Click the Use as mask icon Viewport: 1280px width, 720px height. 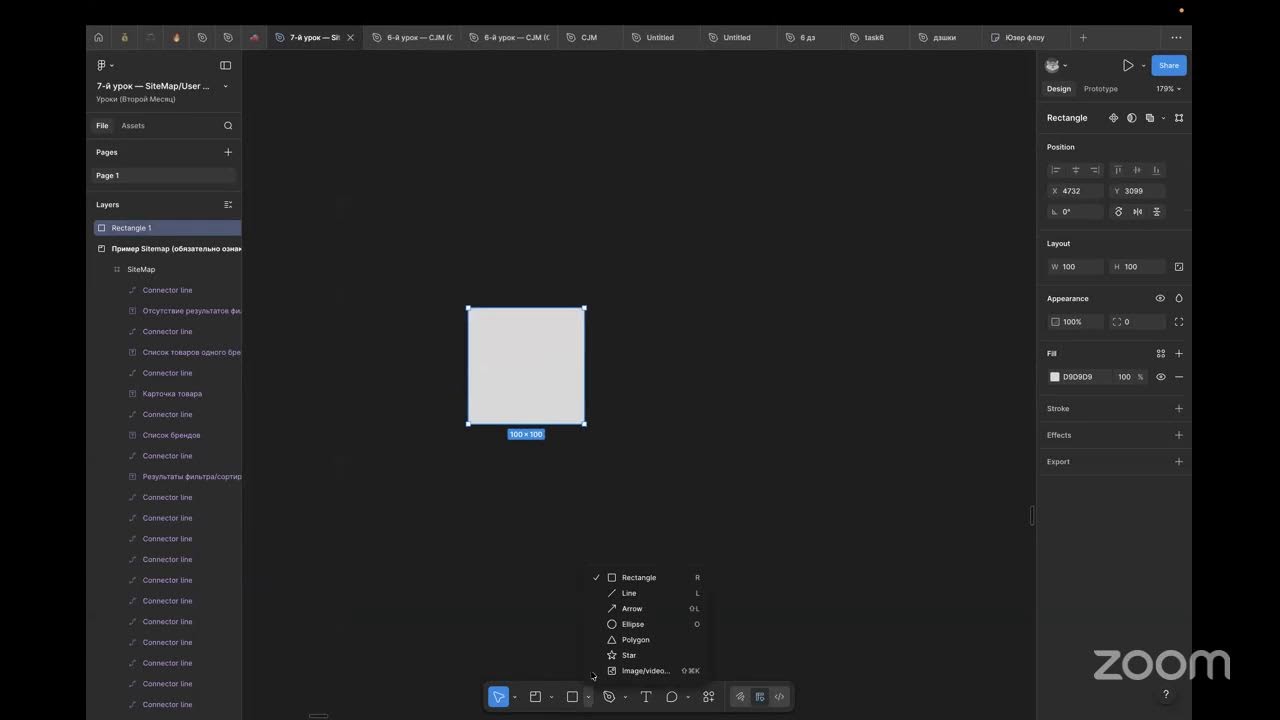point(1132,118)
